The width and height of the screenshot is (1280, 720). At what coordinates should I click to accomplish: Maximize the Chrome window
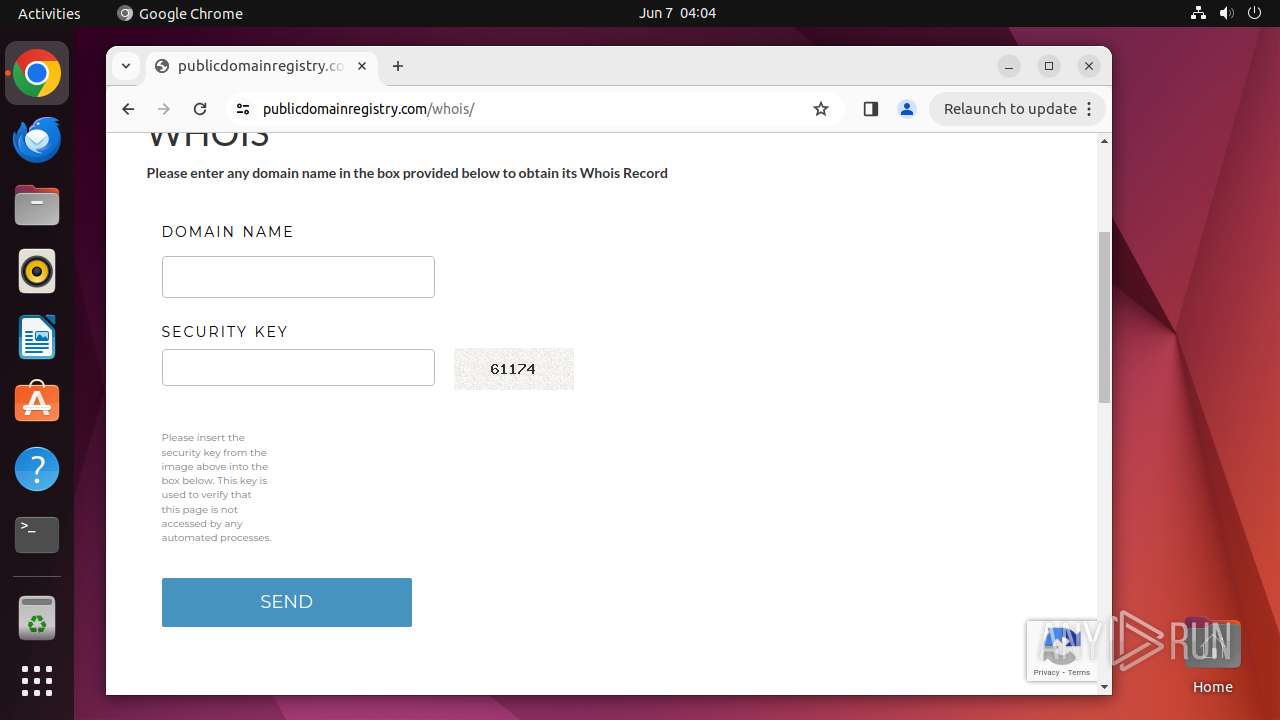1049,66
